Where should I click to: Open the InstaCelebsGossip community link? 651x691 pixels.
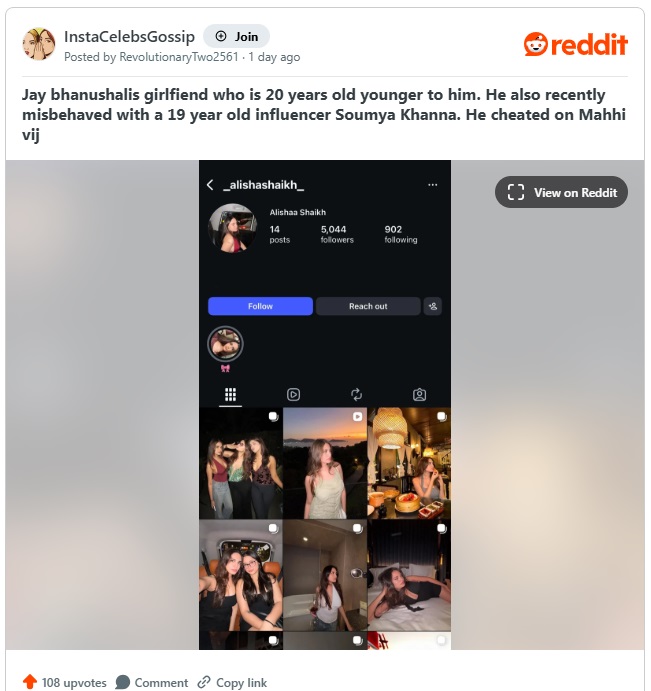pyautogui.click(x=129, y=37)
